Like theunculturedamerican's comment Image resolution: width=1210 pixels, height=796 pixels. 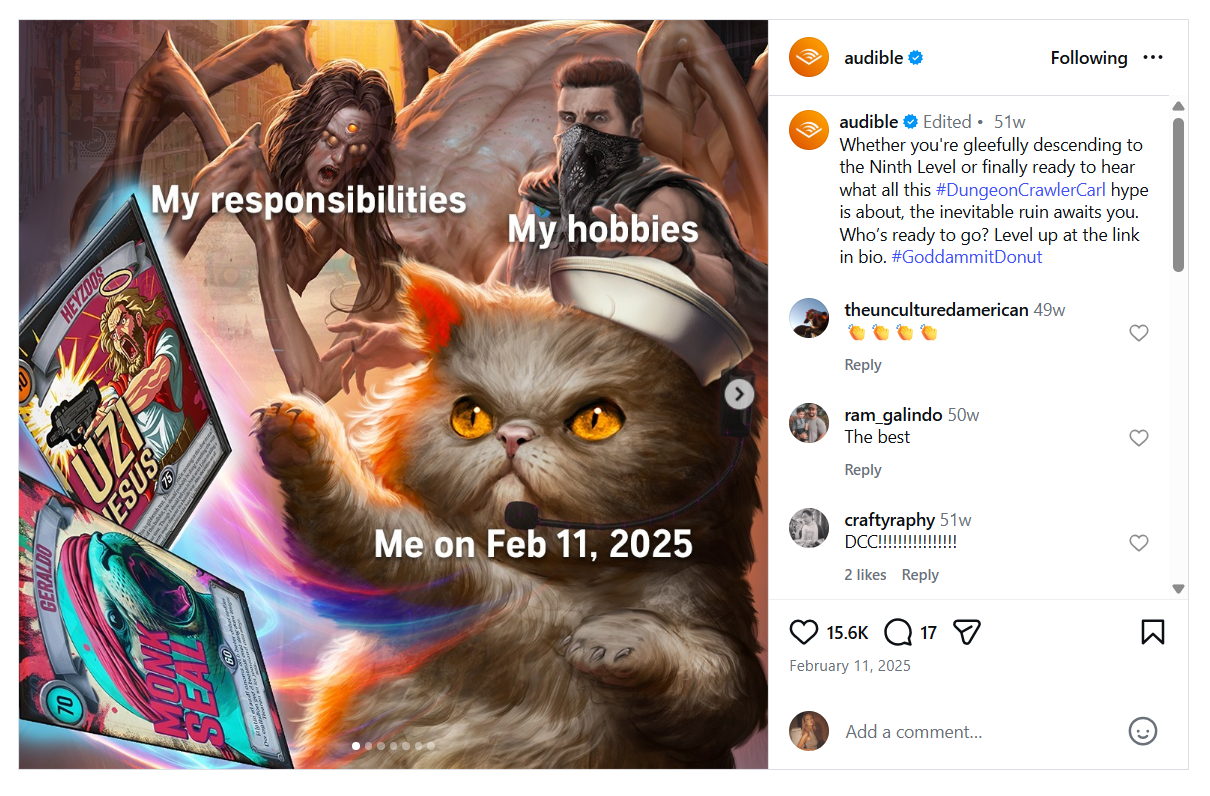pos(1138,333)
